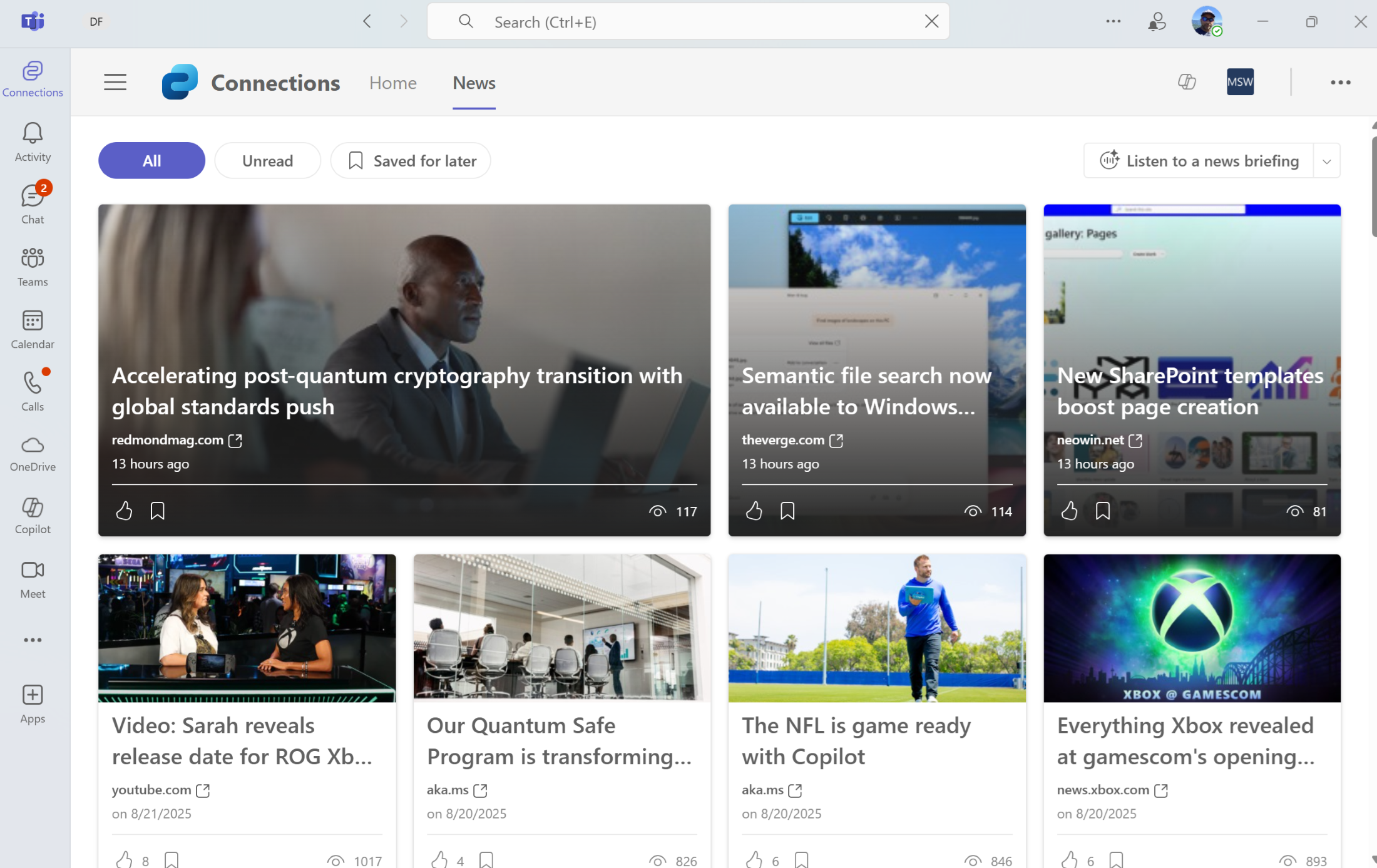The height and width of the screenshot is (868, 1377).
Task: Click Listen to a news briefing
Action: (1199, 161)
